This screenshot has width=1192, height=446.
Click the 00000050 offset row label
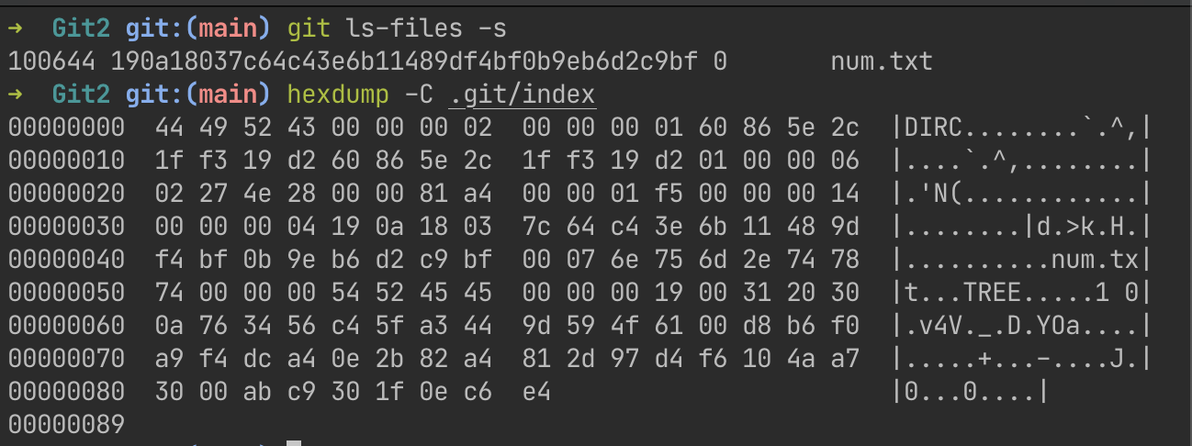[x=66, y=293]
